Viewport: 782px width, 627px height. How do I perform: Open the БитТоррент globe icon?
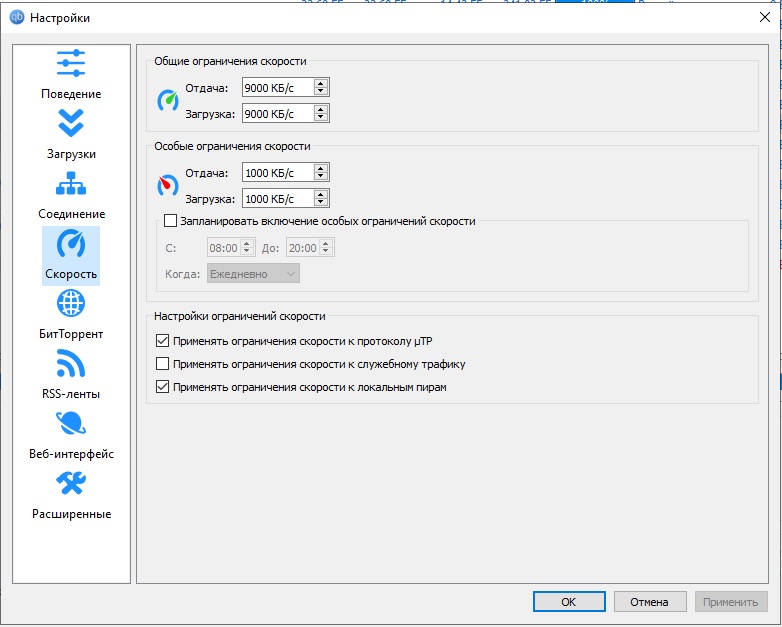pos(71,303)
